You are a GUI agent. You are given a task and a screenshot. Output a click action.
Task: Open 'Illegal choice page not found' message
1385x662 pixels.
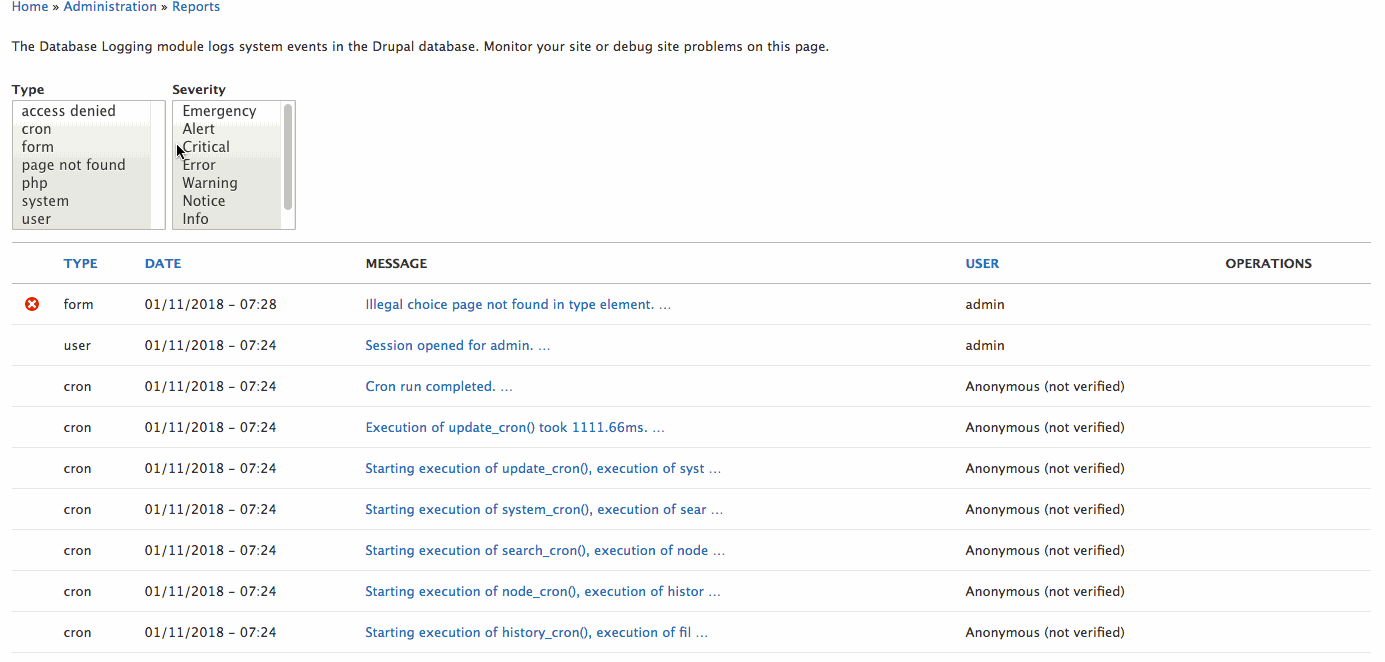coord(518,305)
